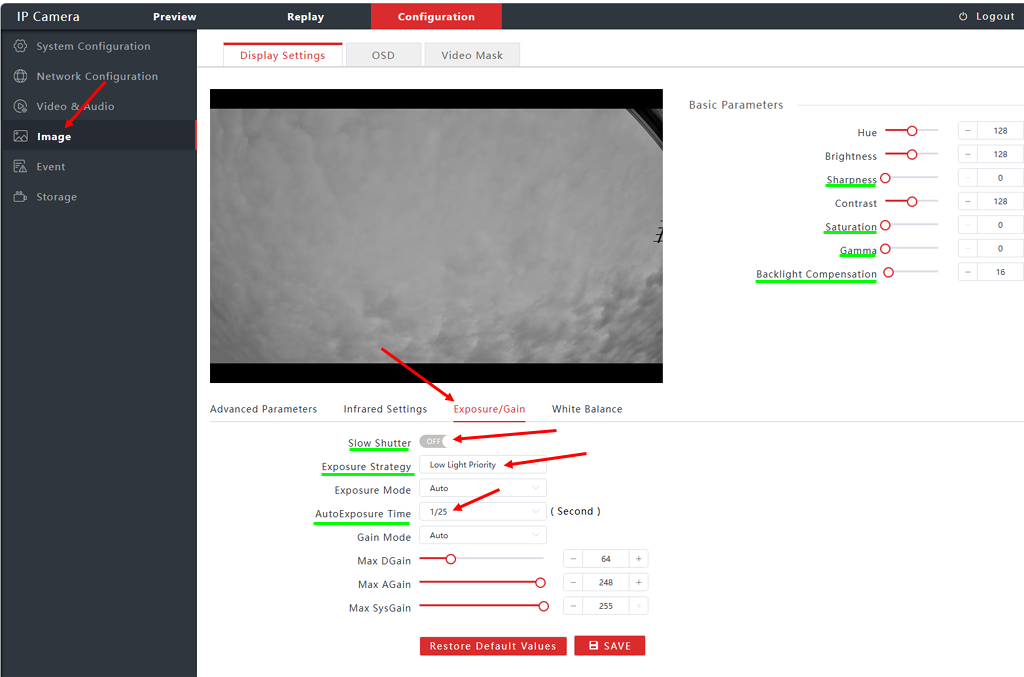Decrease Max SysGain with minus button
The width and height of the screenshot is (1024, 677).
click(573, 606)
